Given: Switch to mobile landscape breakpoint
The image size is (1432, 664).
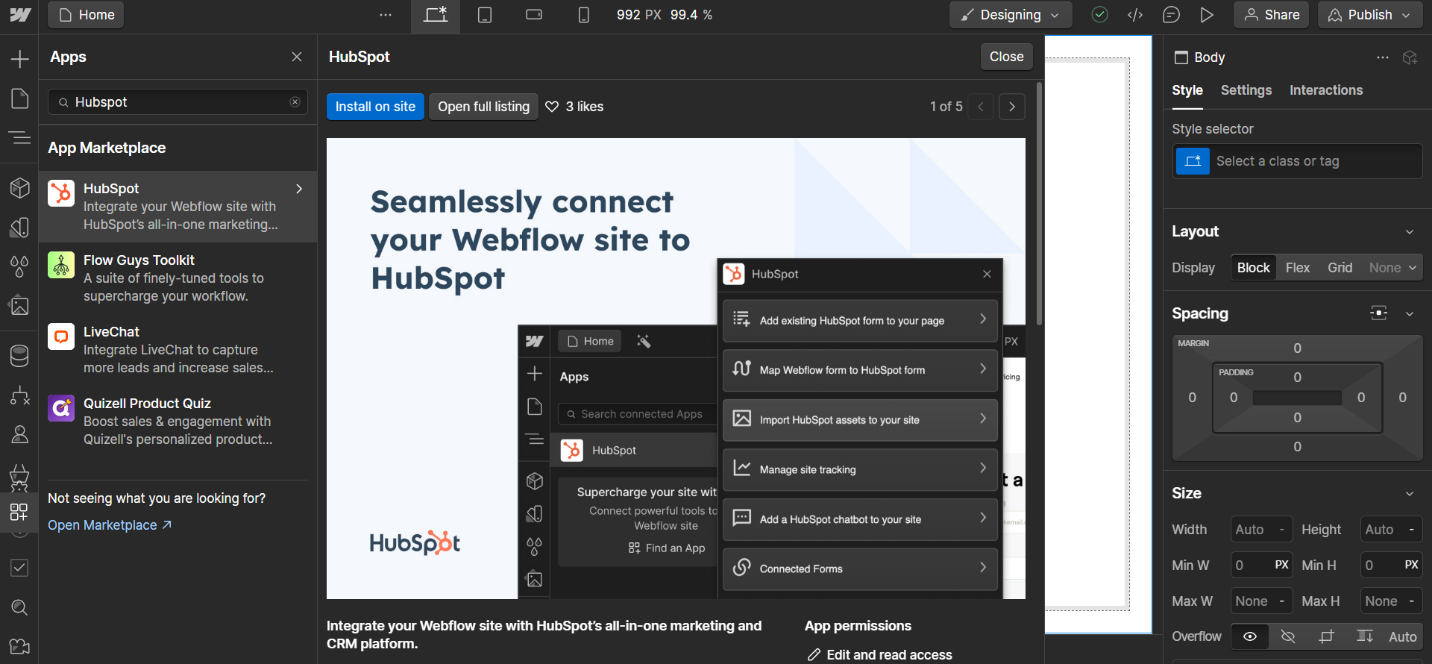Looking at the screenshot, I should click(534, 15).
